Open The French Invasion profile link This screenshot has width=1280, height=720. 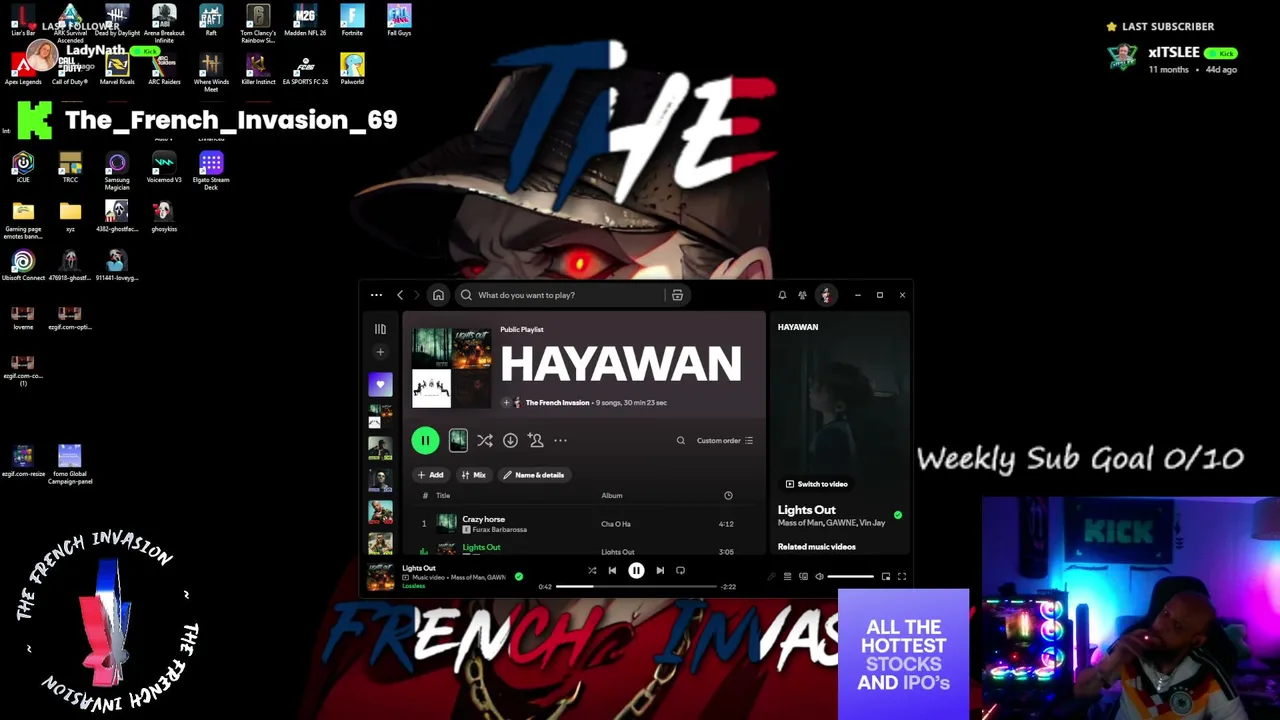(557, 403)
